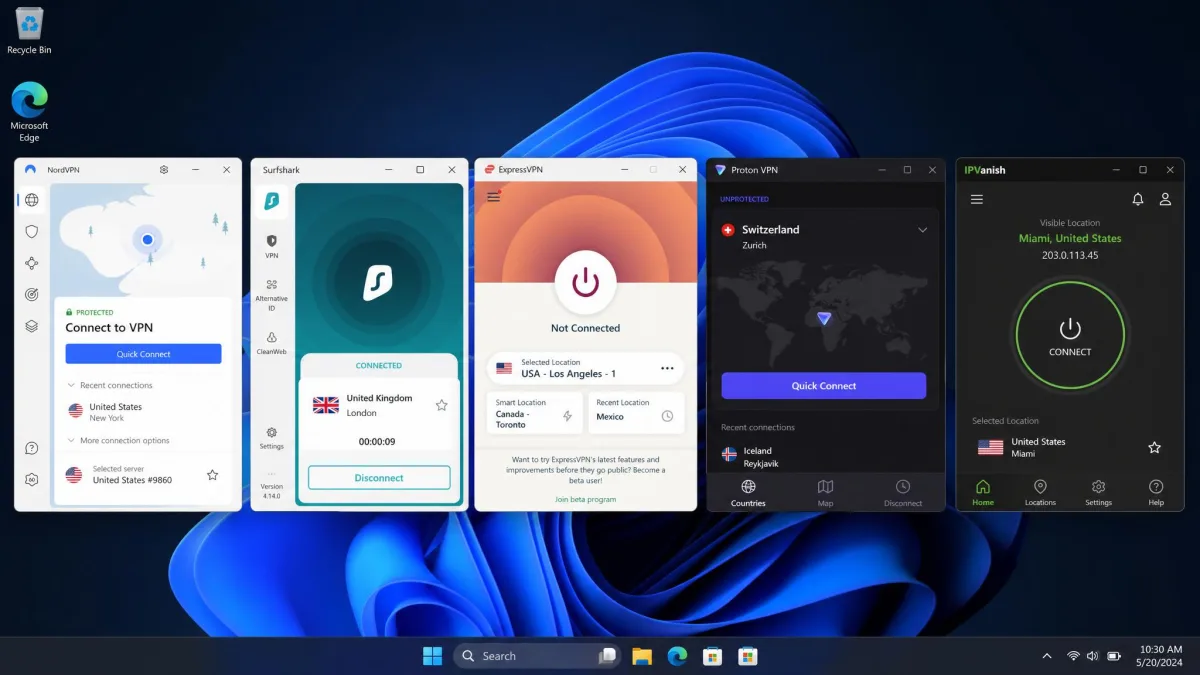Open CleanWeb in Surfshark sidebar

click(271, 343)
